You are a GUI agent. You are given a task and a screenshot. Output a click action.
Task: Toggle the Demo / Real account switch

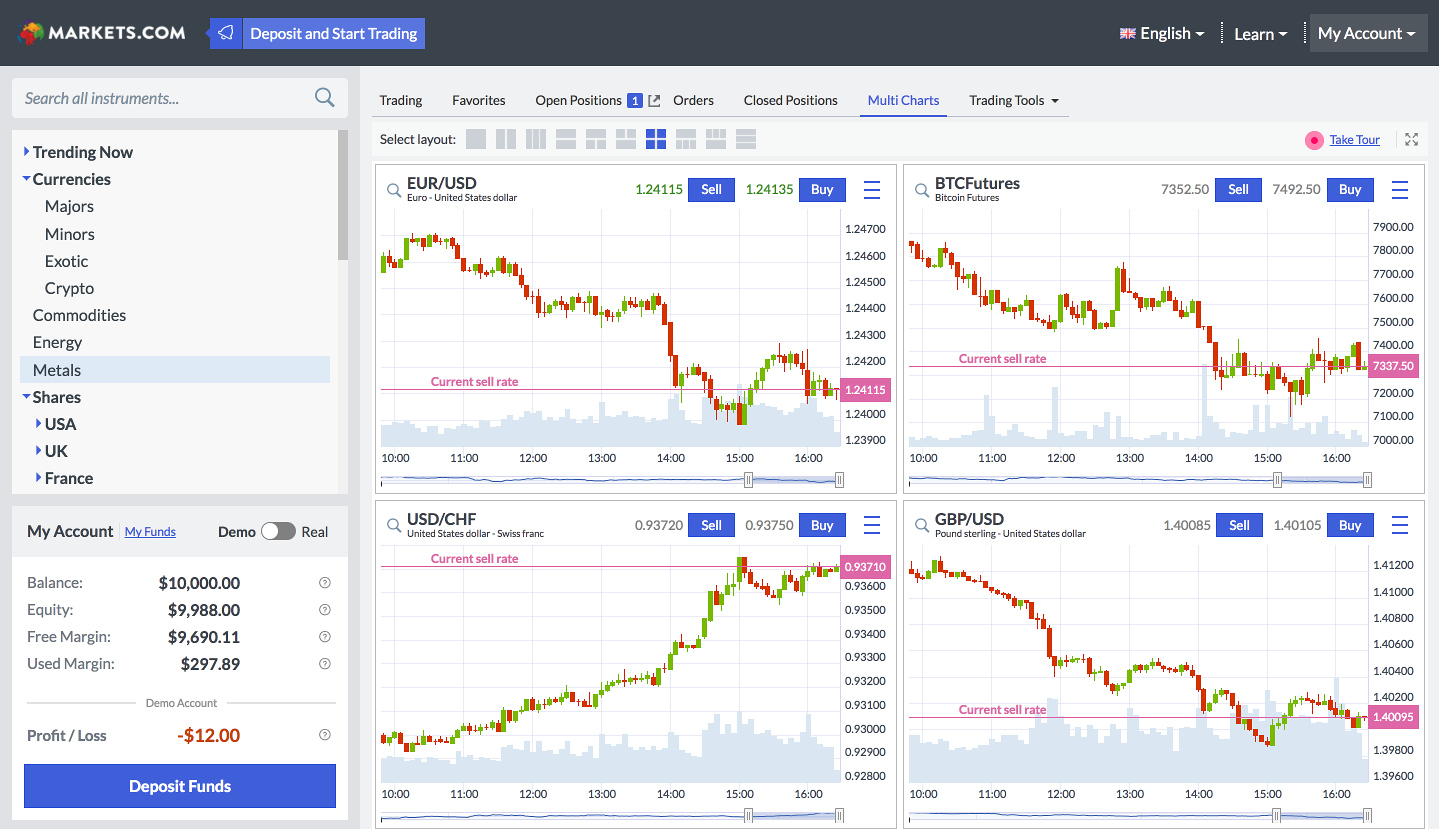[x=278, y=532]
